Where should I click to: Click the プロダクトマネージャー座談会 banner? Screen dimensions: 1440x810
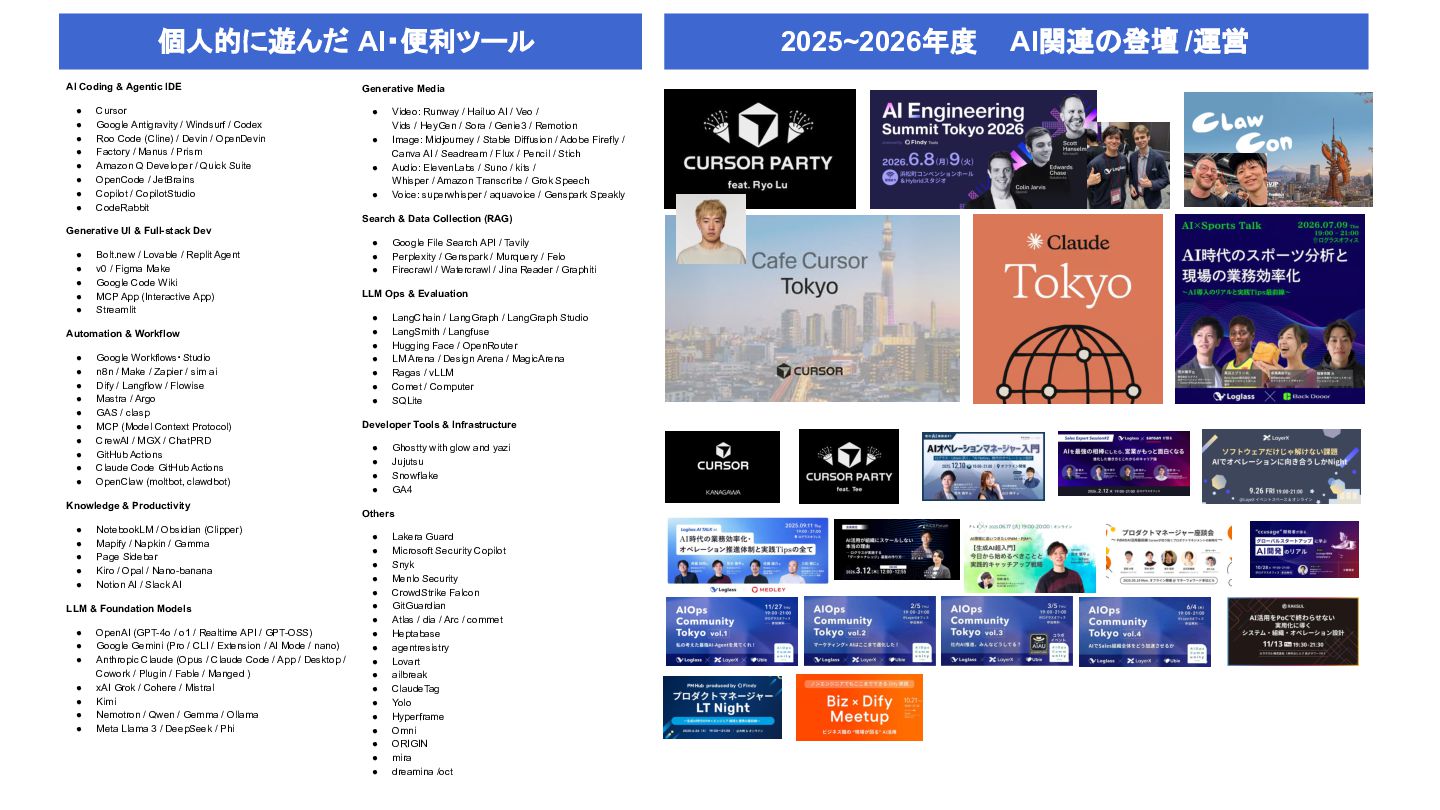(x=1169, y=553)
